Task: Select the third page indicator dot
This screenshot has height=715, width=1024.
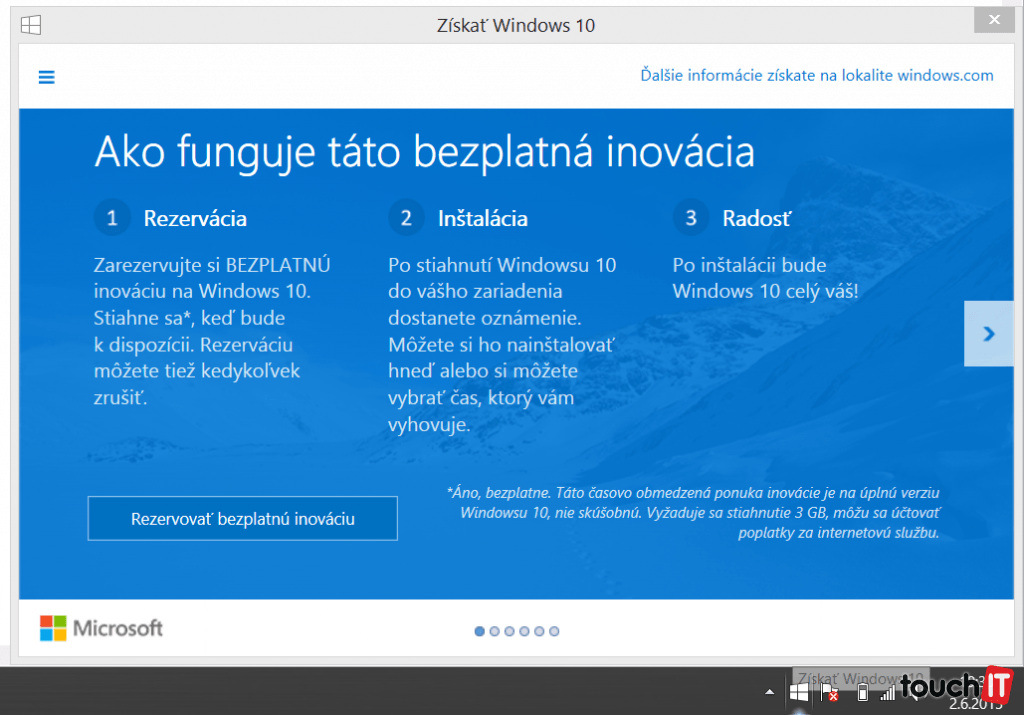Action: pos(510,631)
